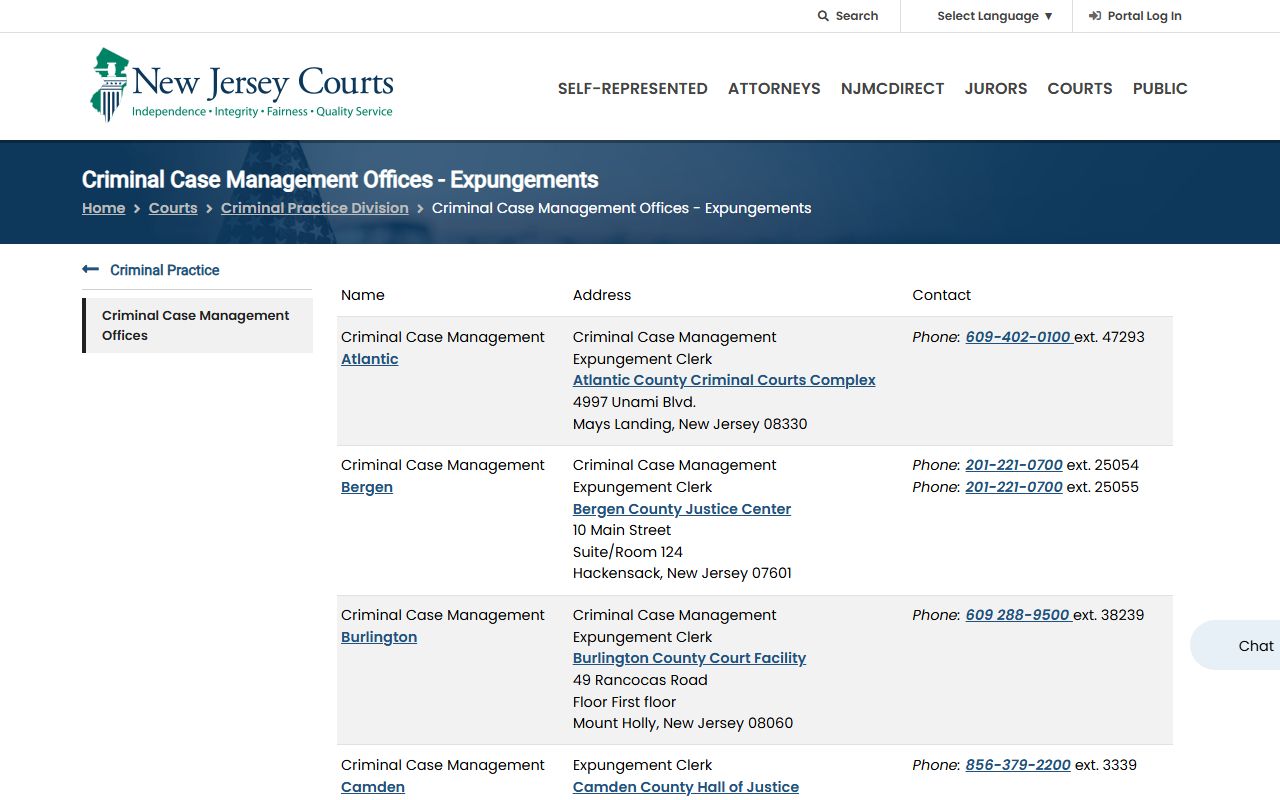Image resolution: width=1280 pixels, height=800 pixels.
Task: Open the Public menu
Action: [x=1160, y=88]
